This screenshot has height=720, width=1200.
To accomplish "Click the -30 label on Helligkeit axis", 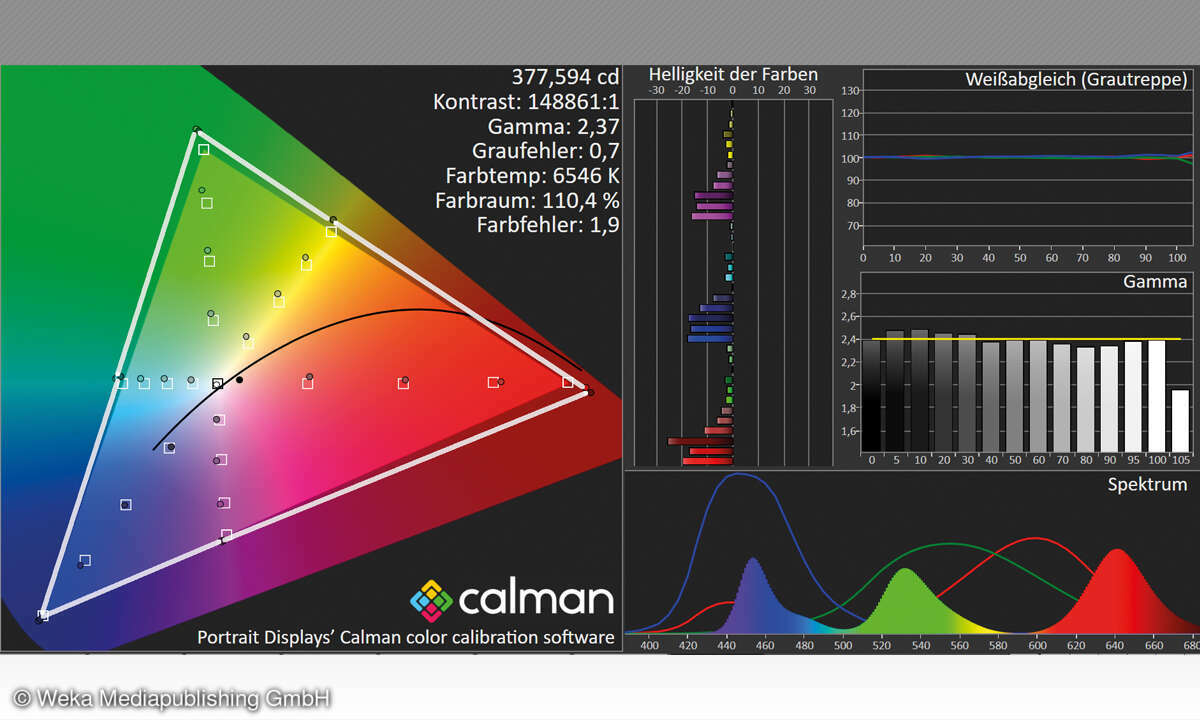I will [x=657, y=90].
